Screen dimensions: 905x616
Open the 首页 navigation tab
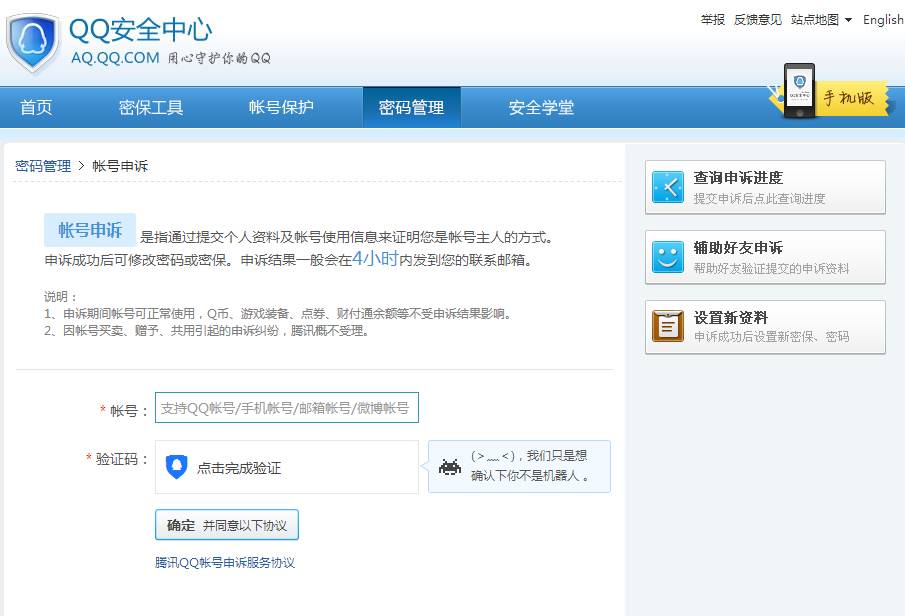click(36, 107)
